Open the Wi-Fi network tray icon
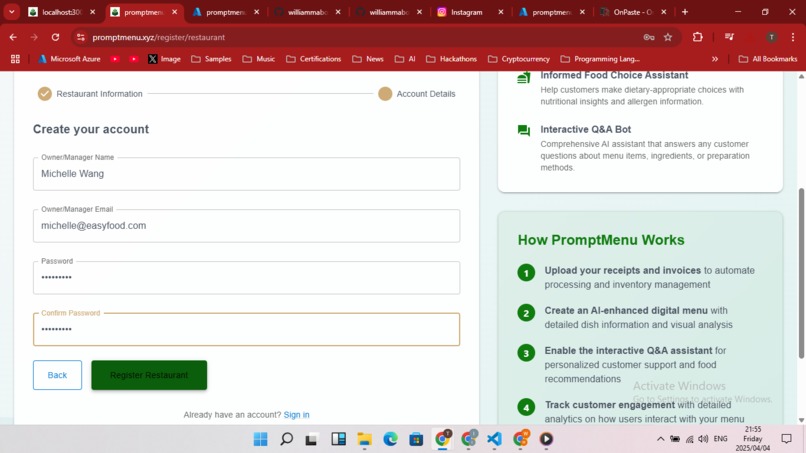This screenshot has width=806, height=453. point(689,439)
